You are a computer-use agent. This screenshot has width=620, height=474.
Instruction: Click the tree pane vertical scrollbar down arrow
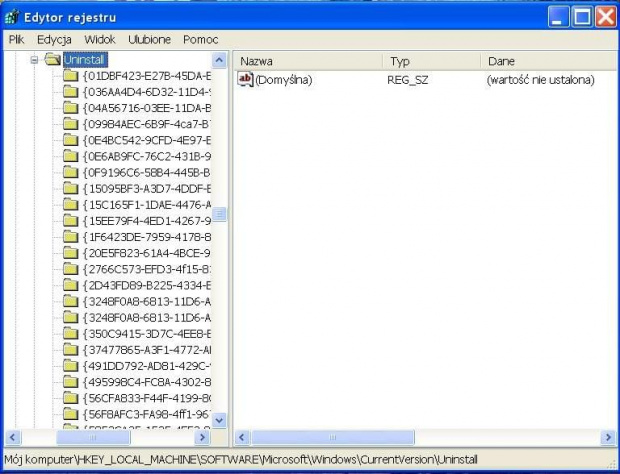click(220, 421)
